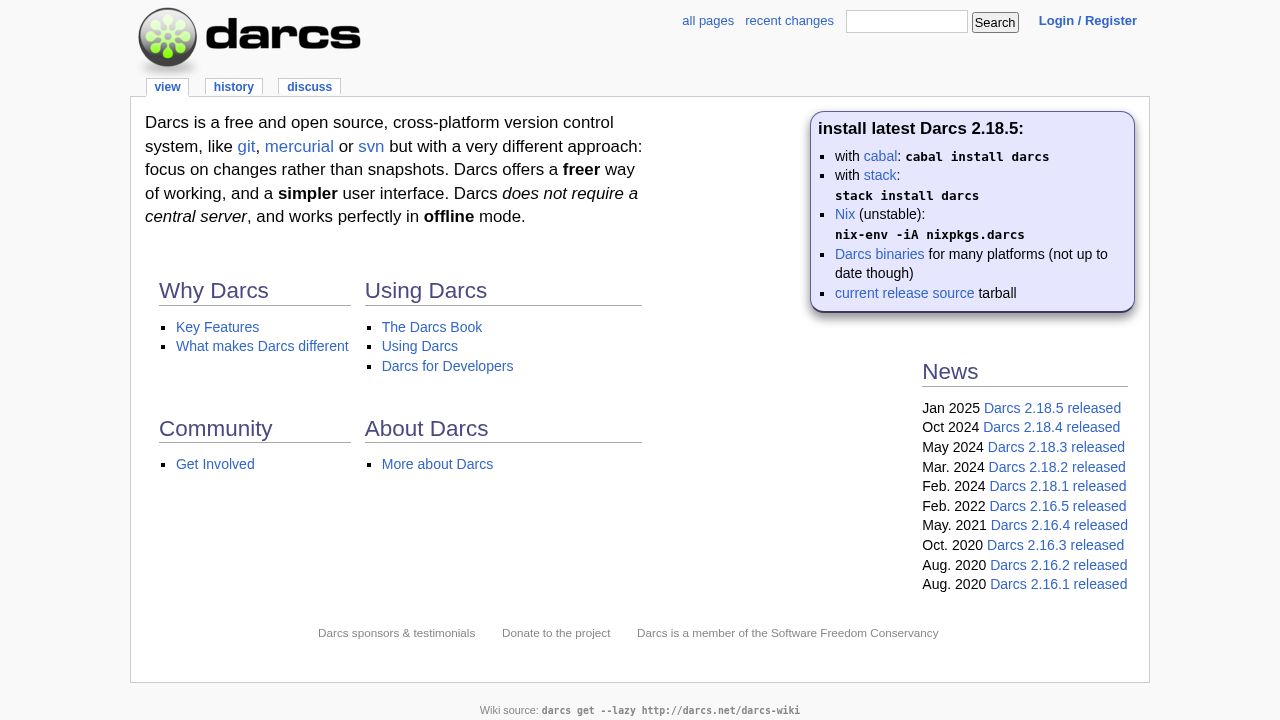Viewport: 1280px width, 720px height.
Task: Follow the git link
Action: pyautogui.click(x=246, y=146)
